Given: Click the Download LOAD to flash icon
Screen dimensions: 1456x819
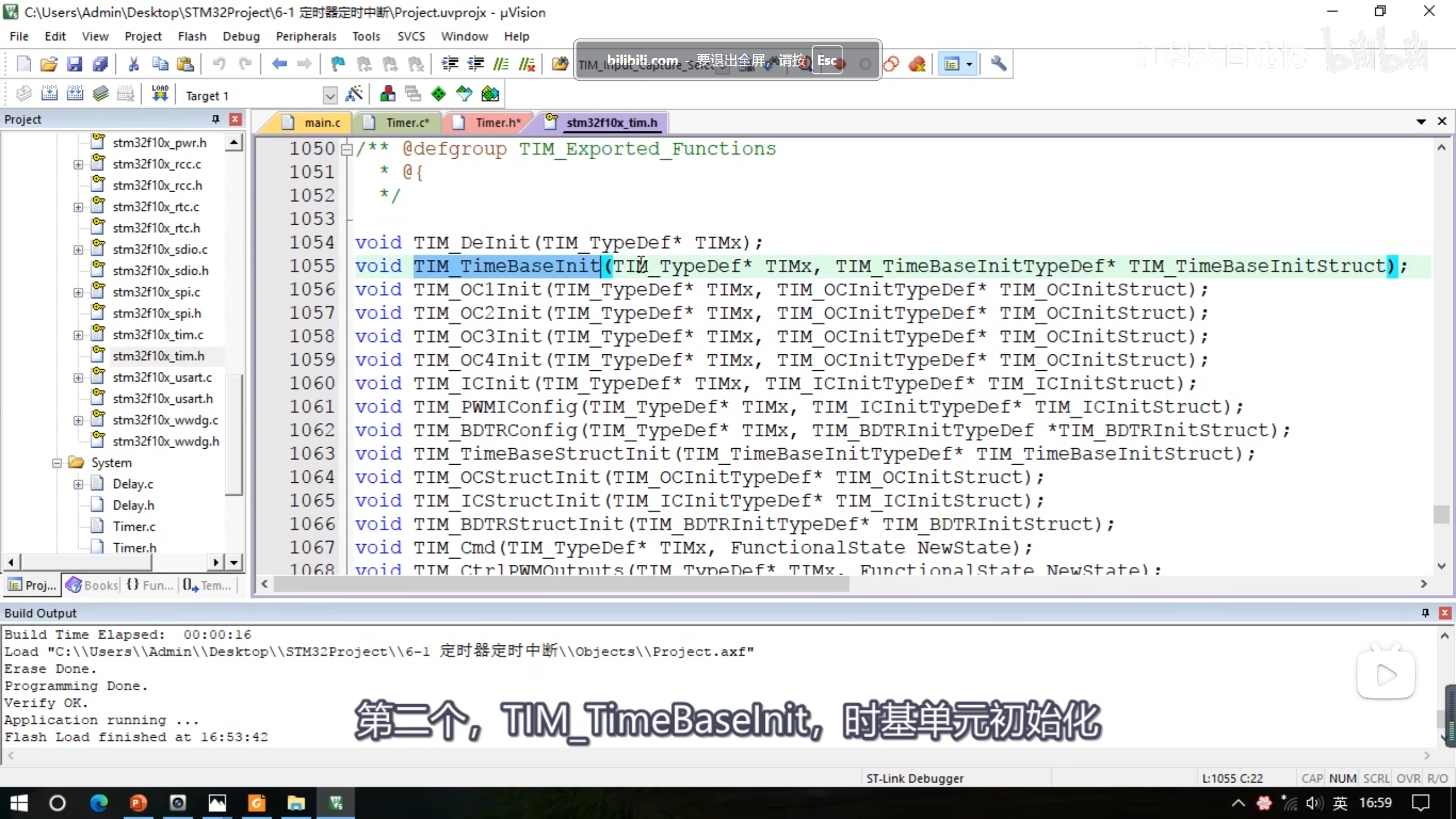Looking at the screenshot, I should point(160,94).
